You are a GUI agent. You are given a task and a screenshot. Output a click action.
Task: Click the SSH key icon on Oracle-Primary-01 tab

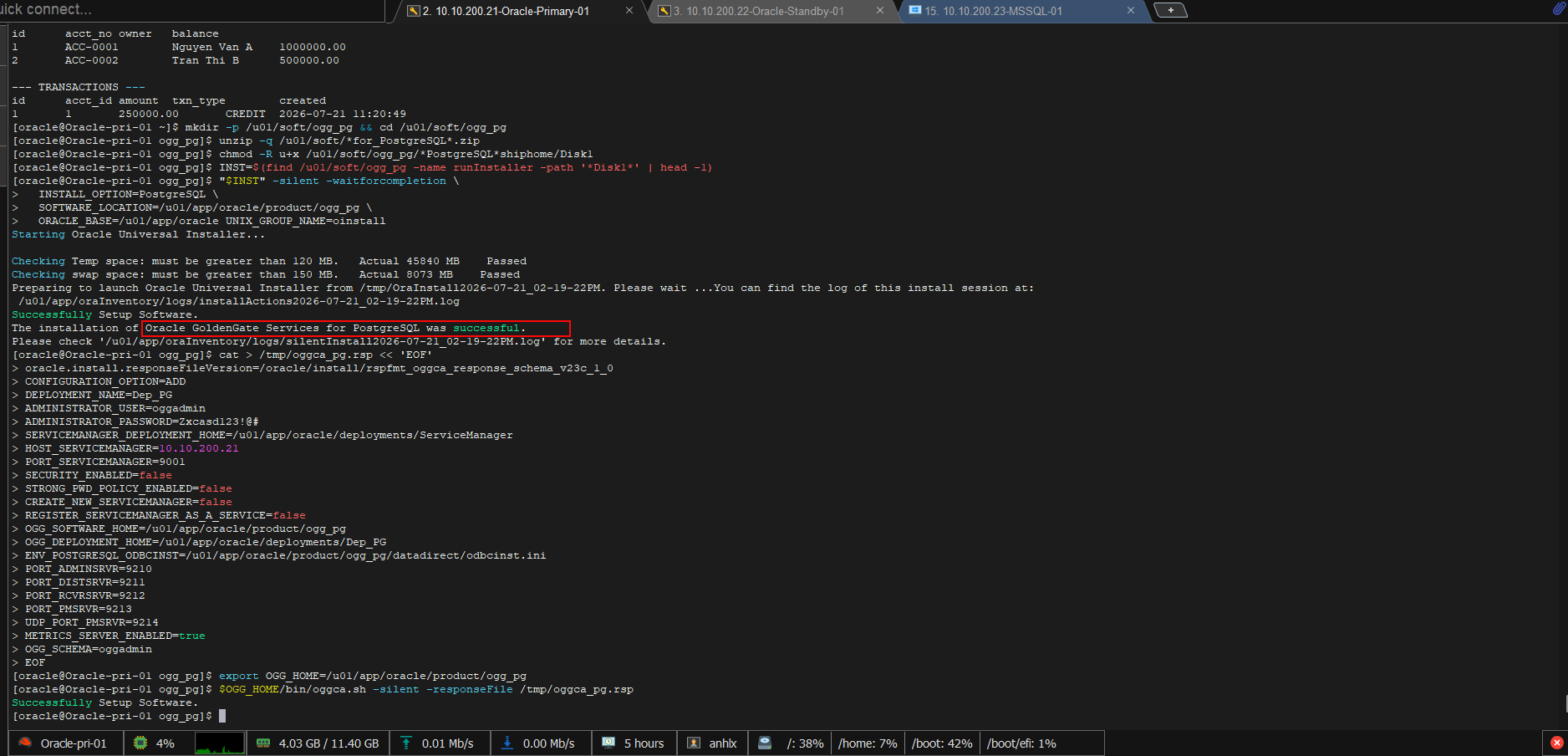click(413, 11)
